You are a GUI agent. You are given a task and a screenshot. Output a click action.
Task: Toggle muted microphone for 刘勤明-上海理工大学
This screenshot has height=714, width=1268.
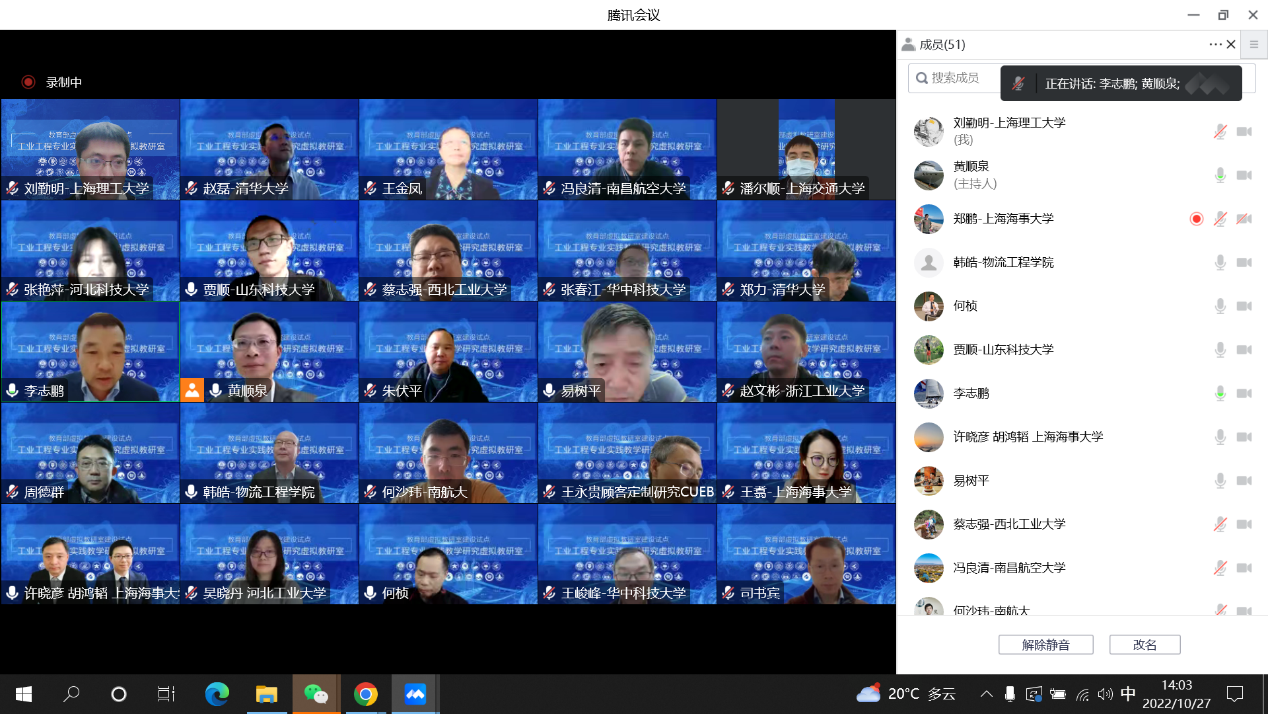[x=1220, y=131]
